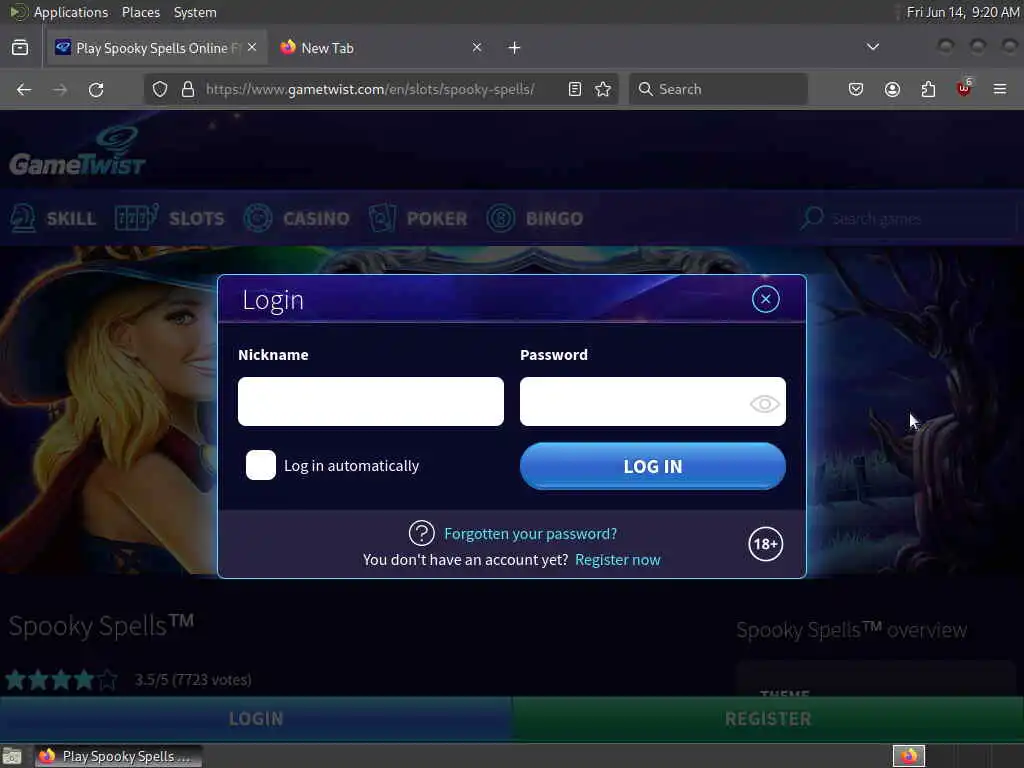This screenshot has width=1024, height=768.
Task: Click the Password input field
Action: (x=652, y=402)
